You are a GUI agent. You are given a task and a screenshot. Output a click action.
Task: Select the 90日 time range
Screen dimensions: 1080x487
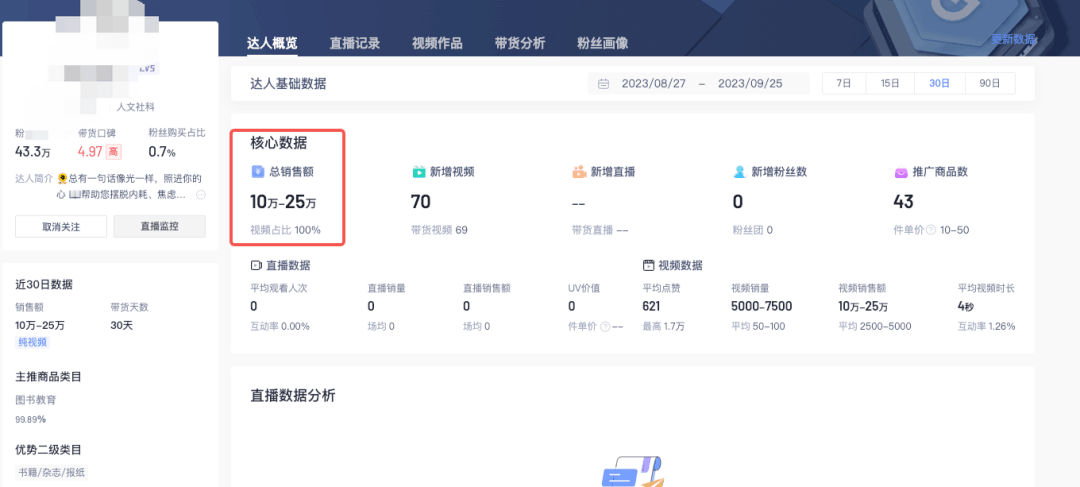[x=990, y=83]
